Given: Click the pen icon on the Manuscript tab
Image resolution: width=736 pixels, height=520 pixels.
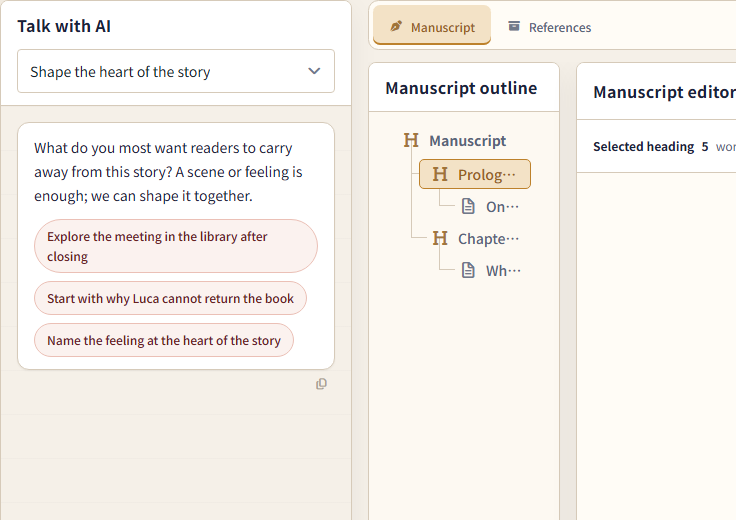Looking at the screenshot, I should coord(396,27).
